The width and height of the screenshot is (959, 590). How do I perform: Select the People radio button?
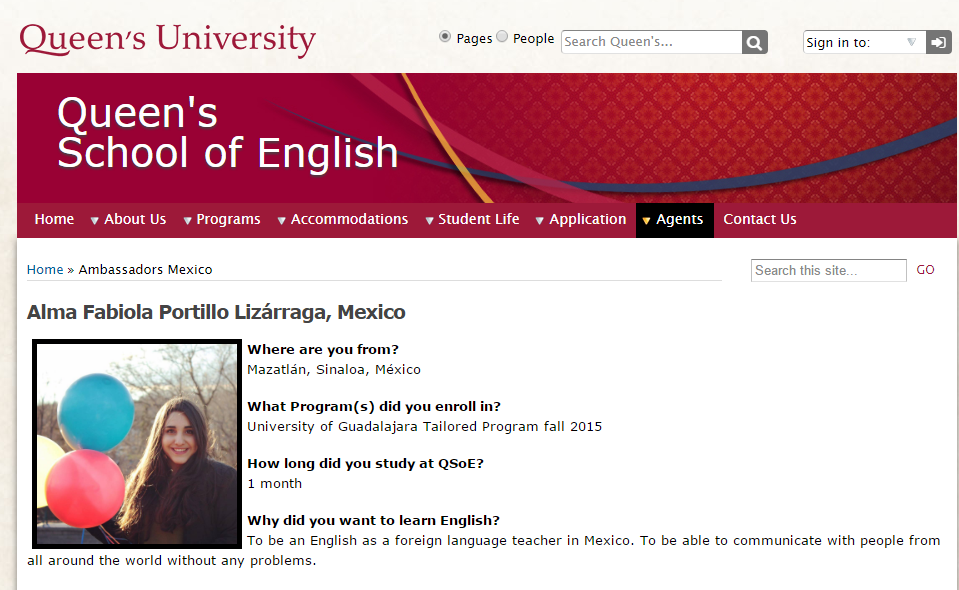coord(502,37)
